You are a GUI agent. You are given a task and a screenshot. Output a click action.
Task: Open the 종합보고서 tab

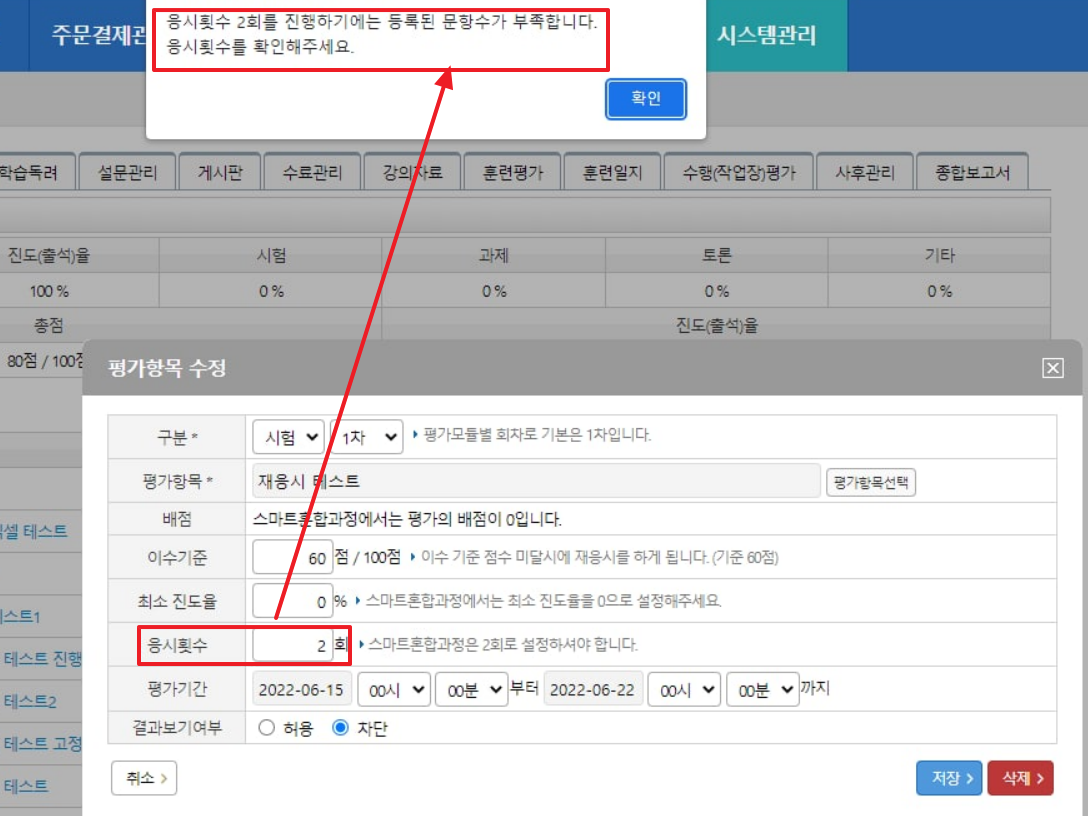coord(973,172)
